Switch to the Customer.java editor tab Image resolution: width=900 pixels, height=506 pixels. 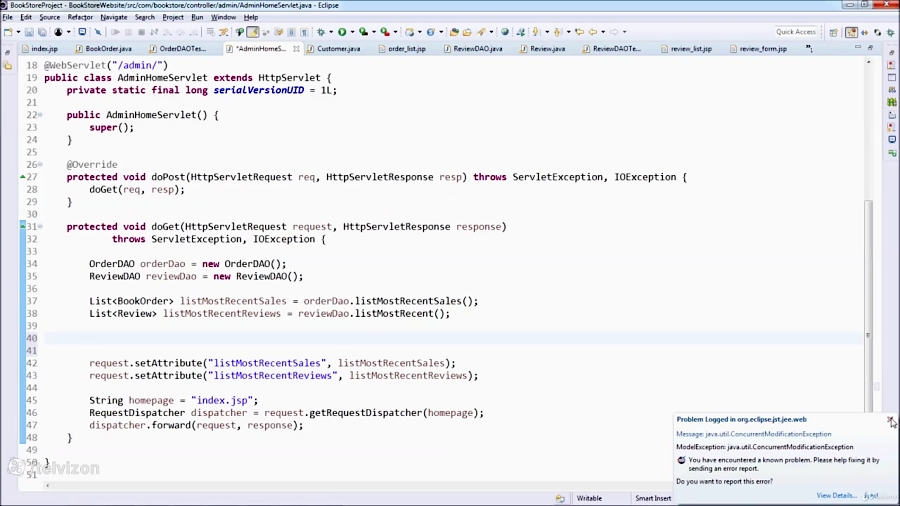(333, 49)
